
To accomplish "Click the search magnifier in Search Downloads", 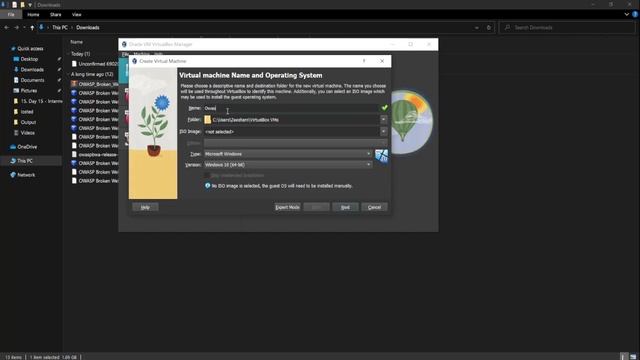I will (507, 27).
